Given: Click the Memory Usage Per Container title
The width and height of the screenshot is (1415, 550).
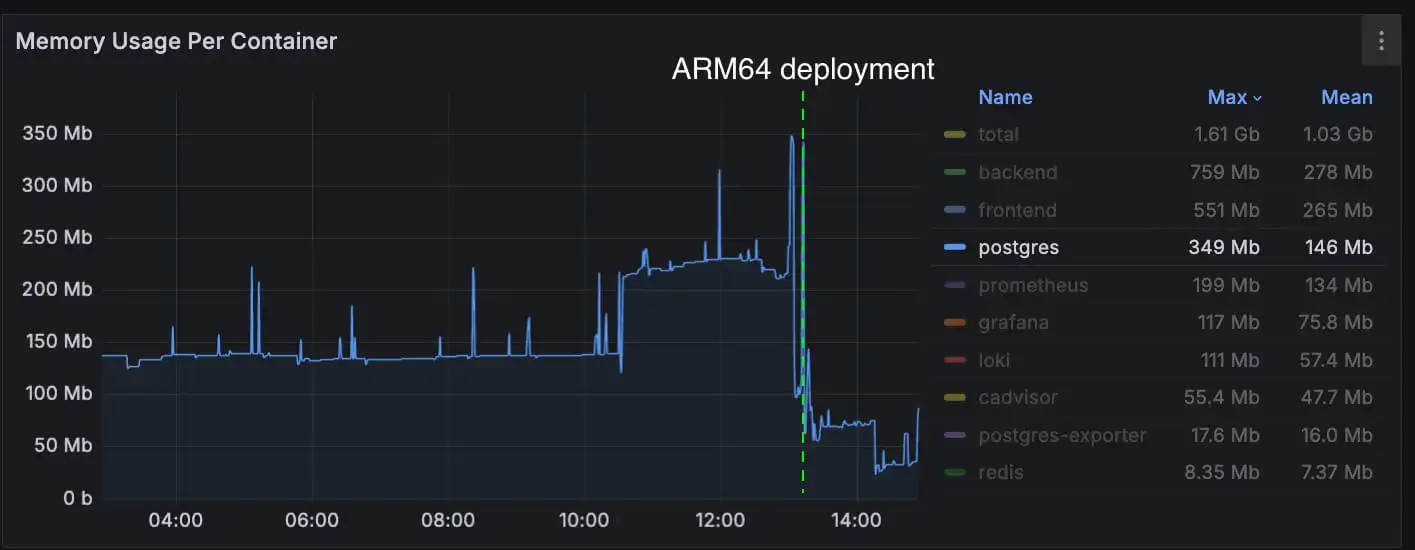Looking at the screenshot, I should [x=176, y=41].
